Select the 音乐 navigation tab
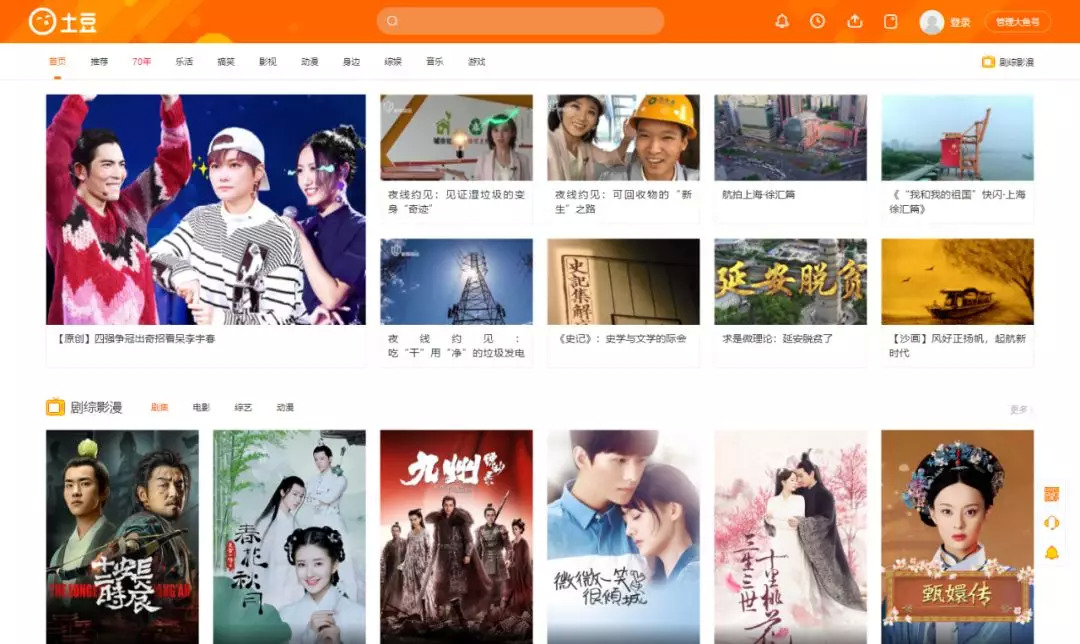This screenshot has height=644, width=1080. coord(435,61)
